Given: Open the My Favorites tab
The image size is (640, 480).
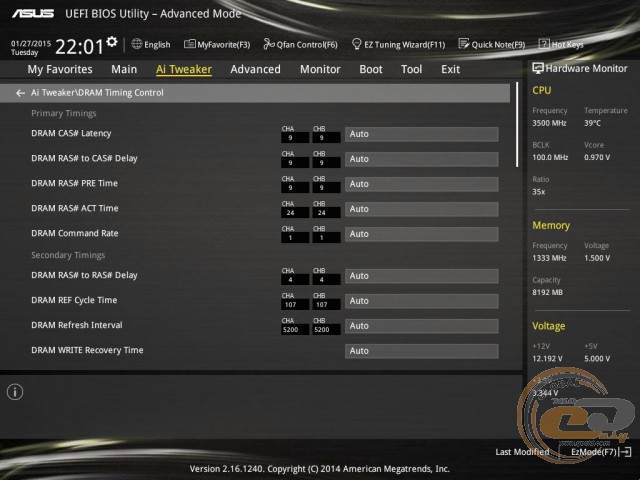Looking at the screenshot, I should [60, 69].
